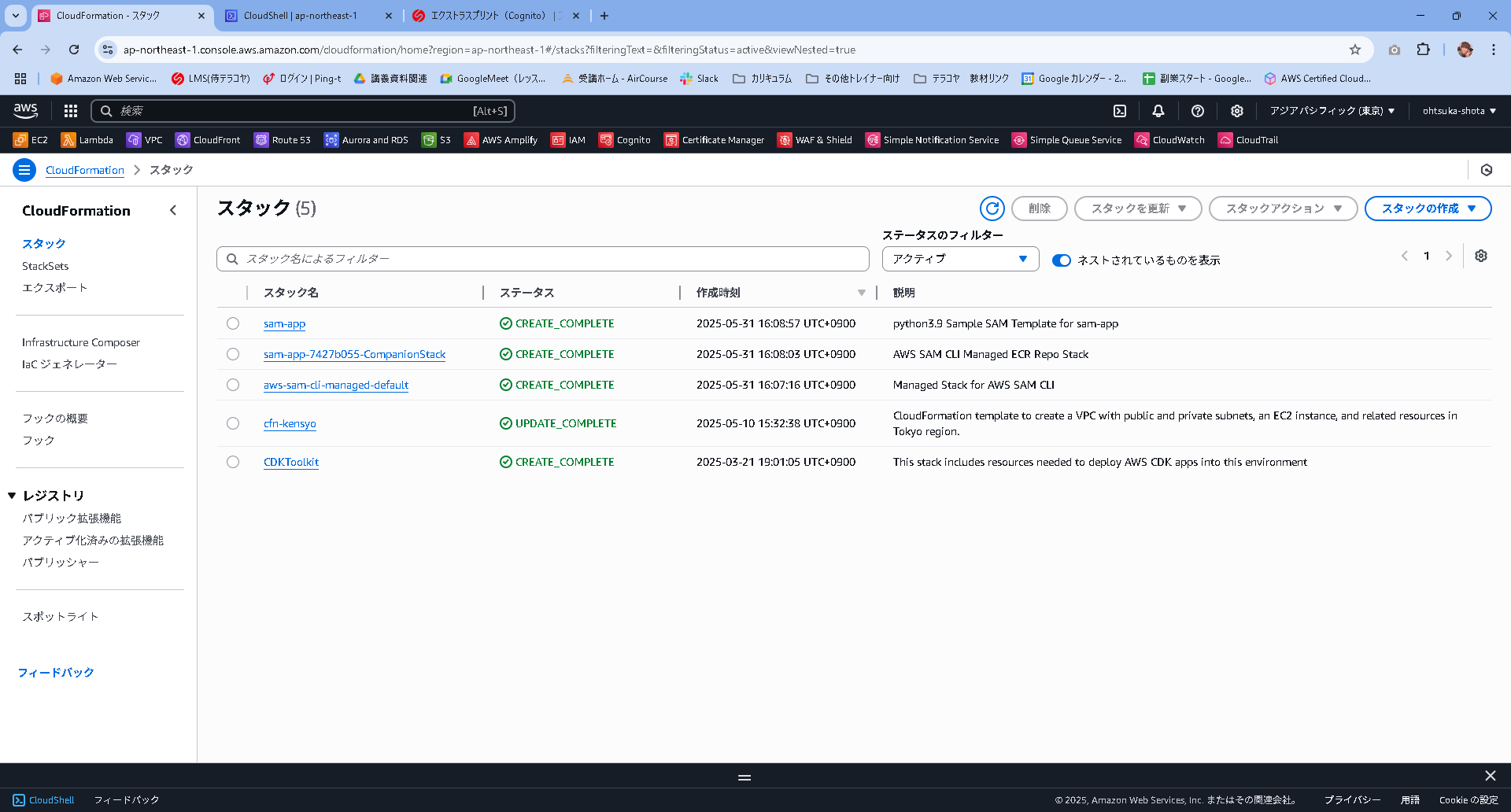Screen dimensions: 1511x812
Task: Expand the スタックアクション dropdown
Action: click(1283, 209)
